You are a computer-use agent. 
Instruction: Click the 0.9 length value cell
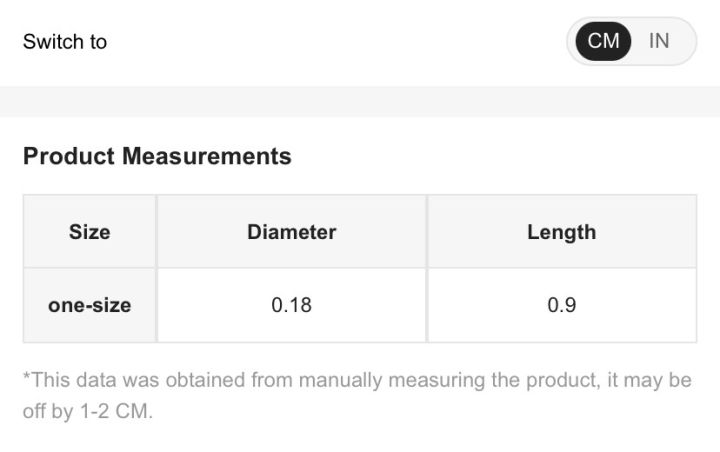(x=561, y=305)
